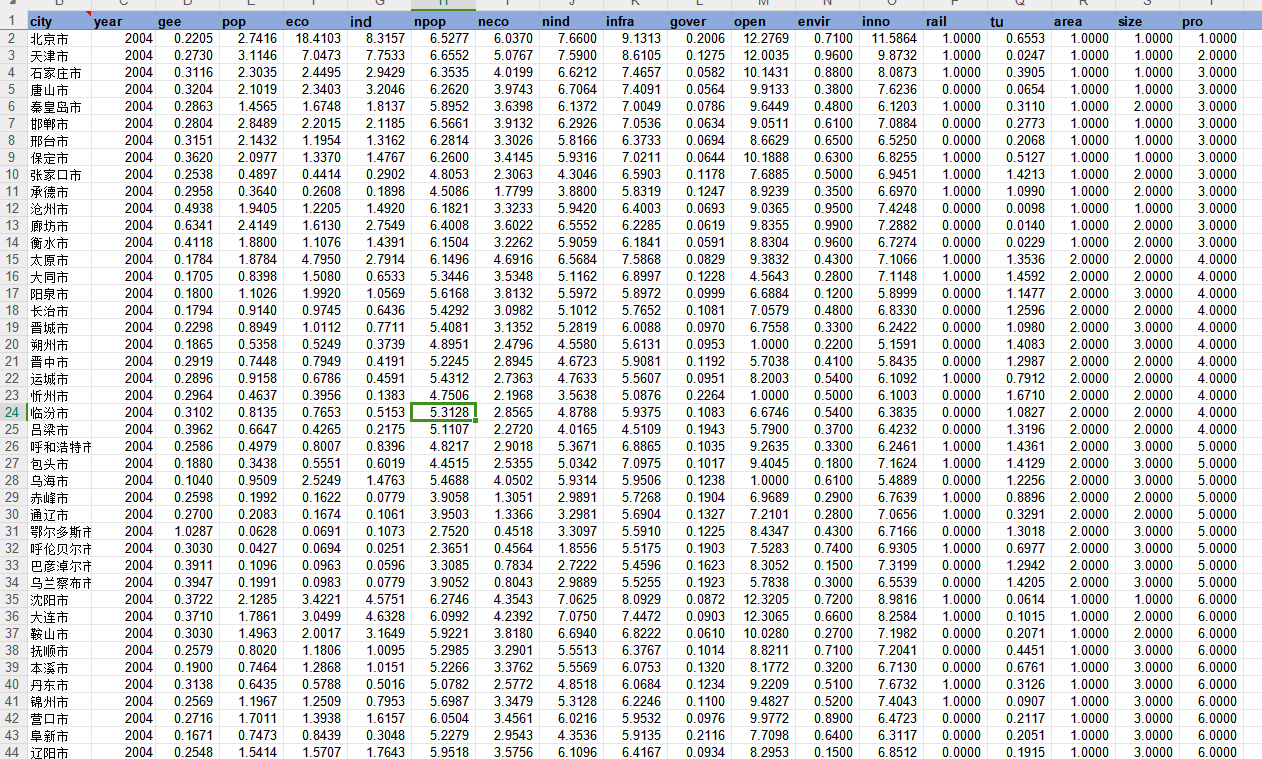Image resolution: width=1262 pixels, height=759 pixels.
Task: Click the 'gover' header cell
Action: coord(699,22)
